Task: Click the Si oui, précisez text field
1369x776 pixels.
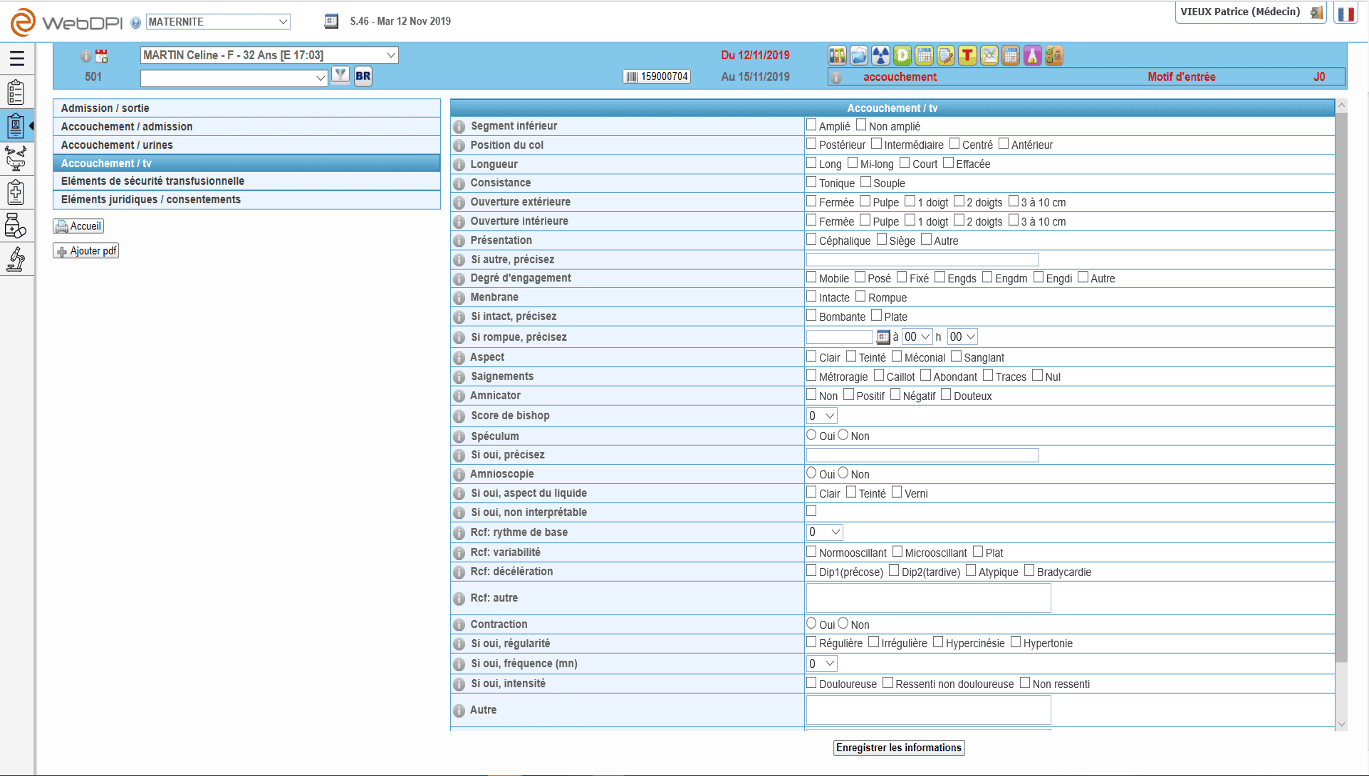Action: point(922,455)
